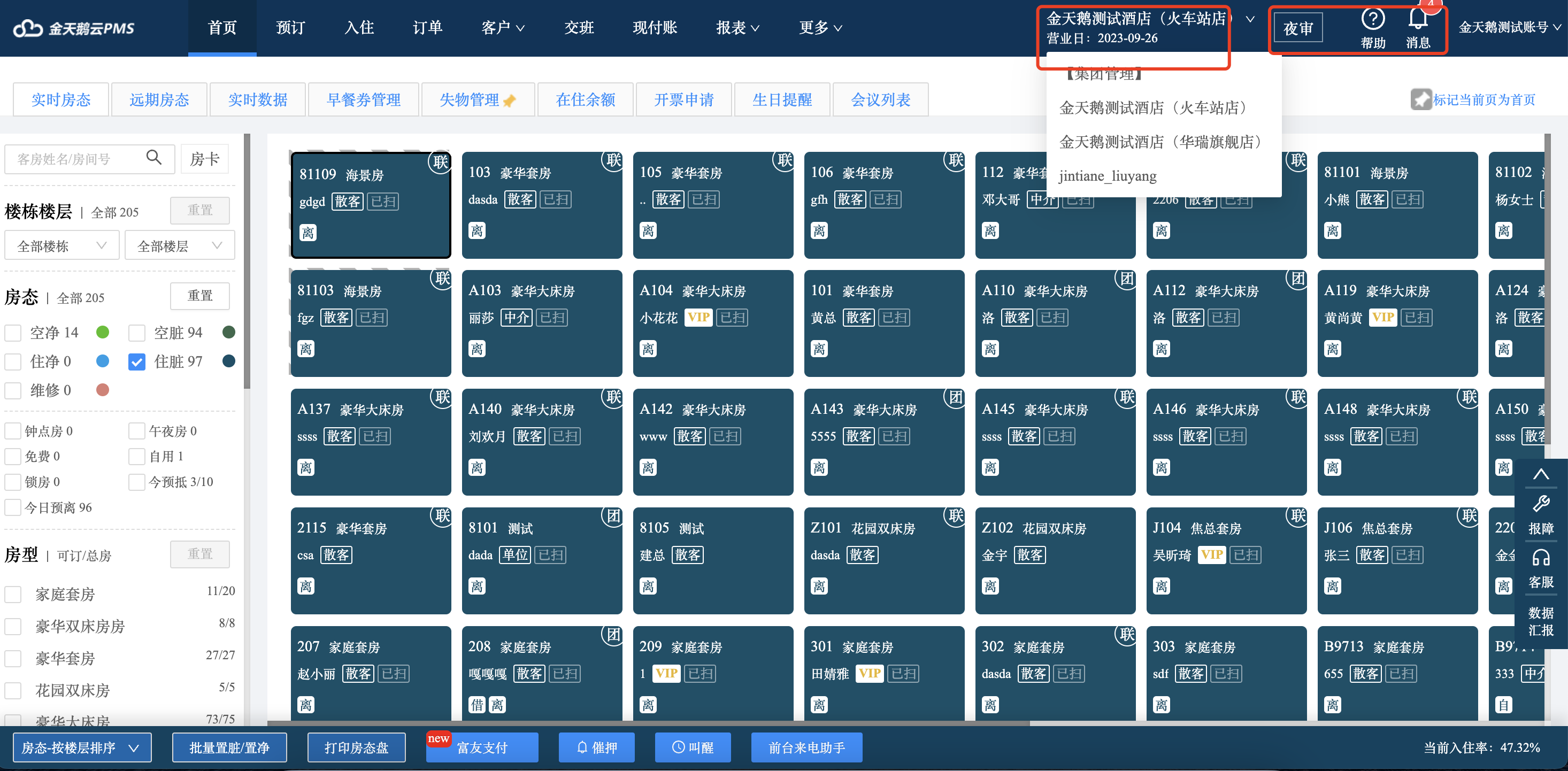1568x771 pixels.
Task: Check the 空净 14 checkbox
Action: point(13,333)
